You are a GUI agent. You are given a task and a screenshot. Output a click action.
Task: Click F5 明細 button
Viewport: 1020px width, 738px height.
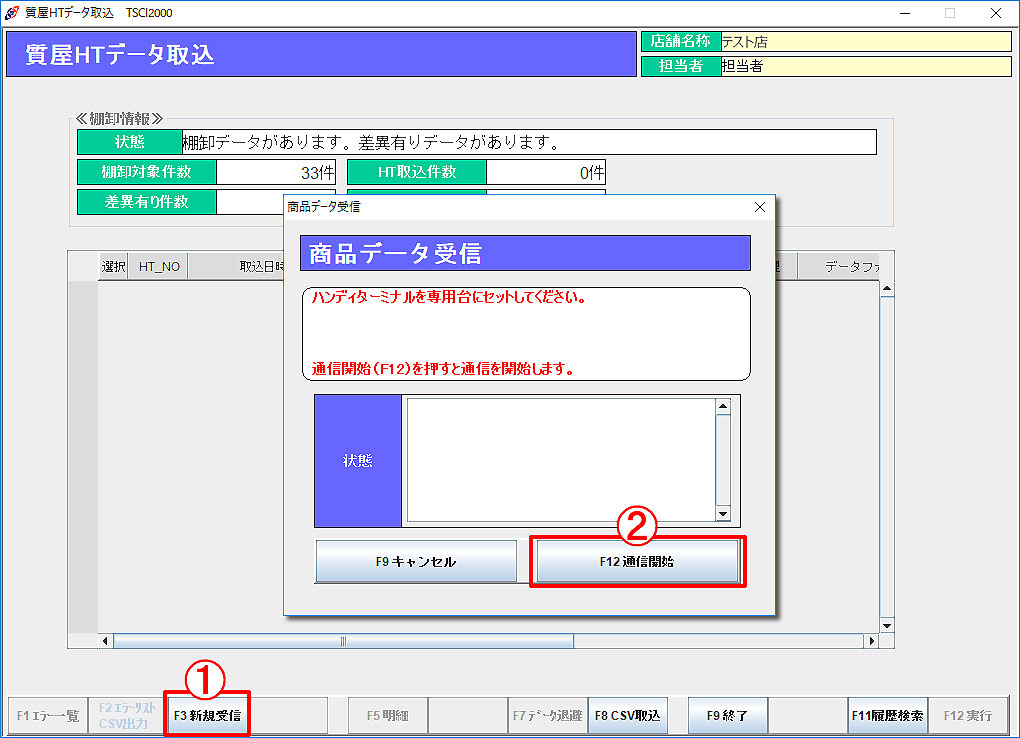point(388,715)
